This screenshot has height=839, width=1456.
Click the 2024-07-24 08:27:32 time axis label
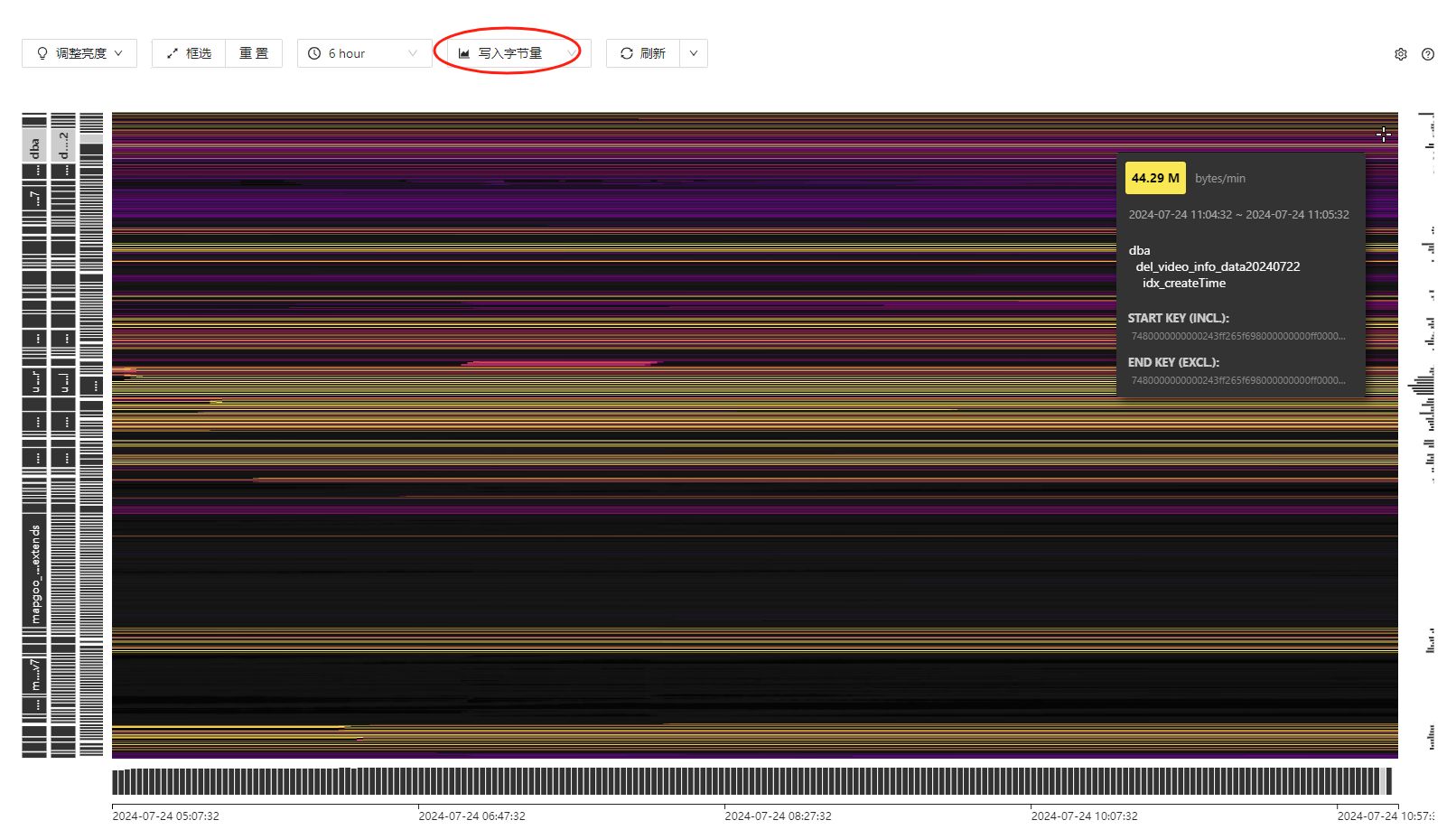coord(777,816)
